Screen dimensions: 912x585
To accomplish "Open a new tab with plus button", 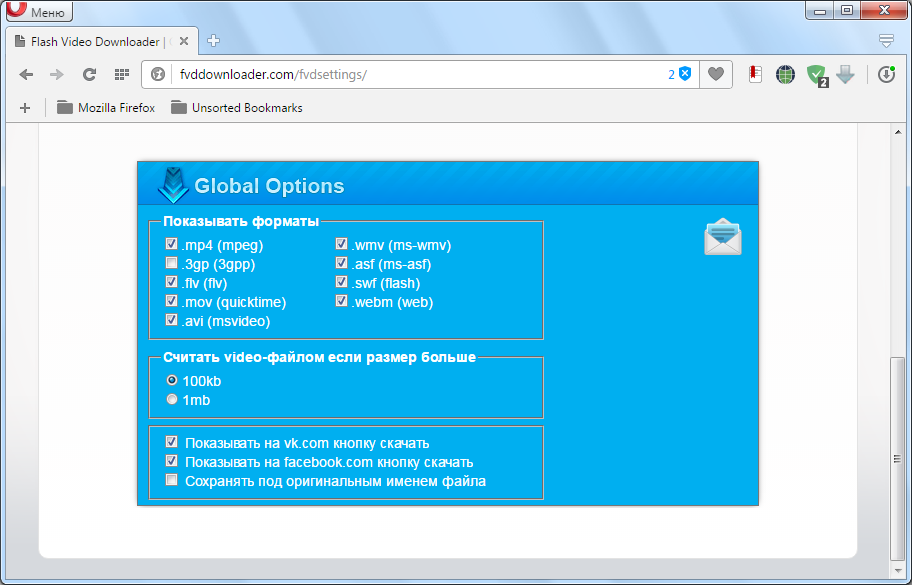I will (x=213, y=41).
